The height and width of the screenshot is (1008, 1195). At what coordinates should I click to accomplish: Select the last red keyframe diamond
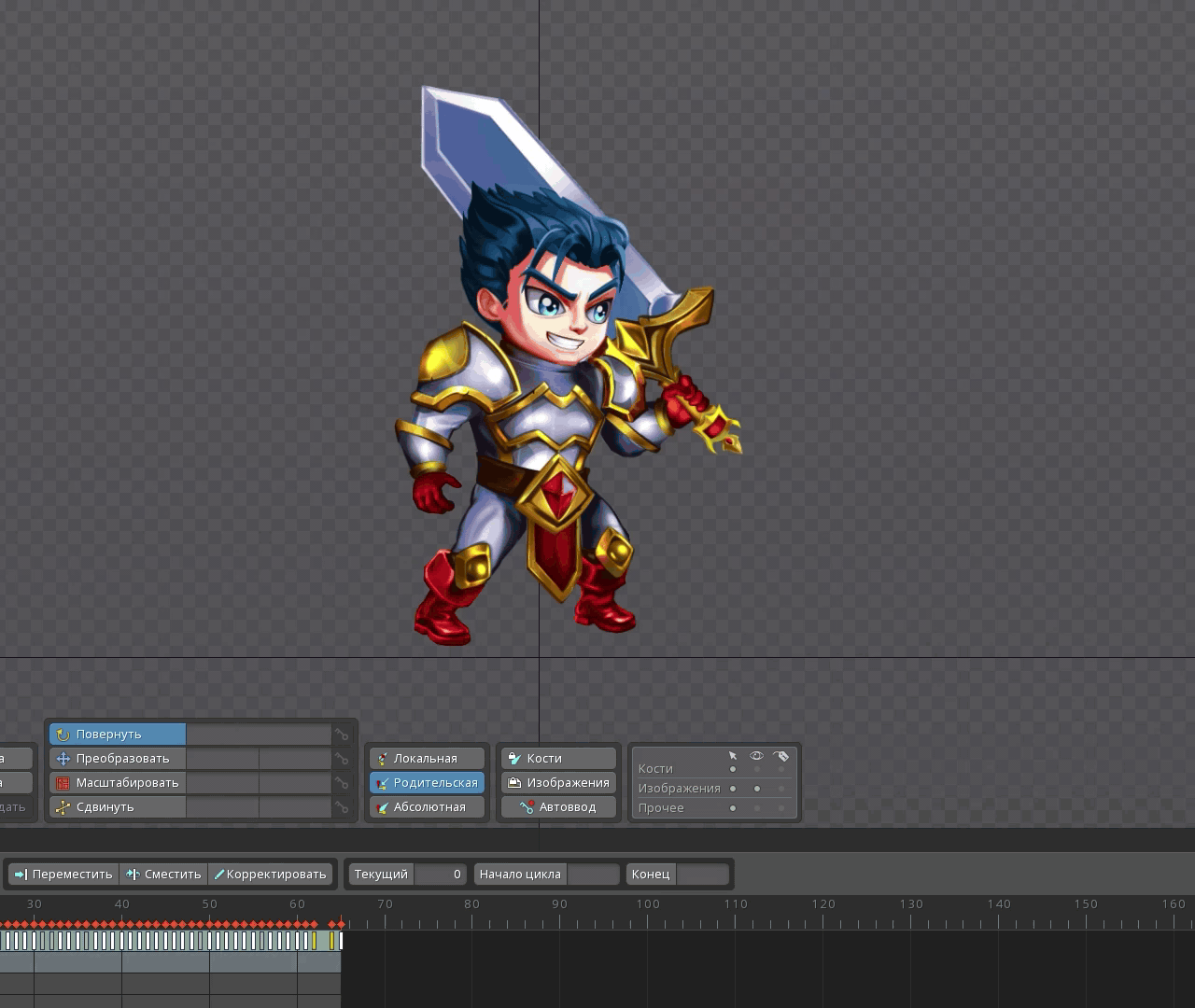341,924
